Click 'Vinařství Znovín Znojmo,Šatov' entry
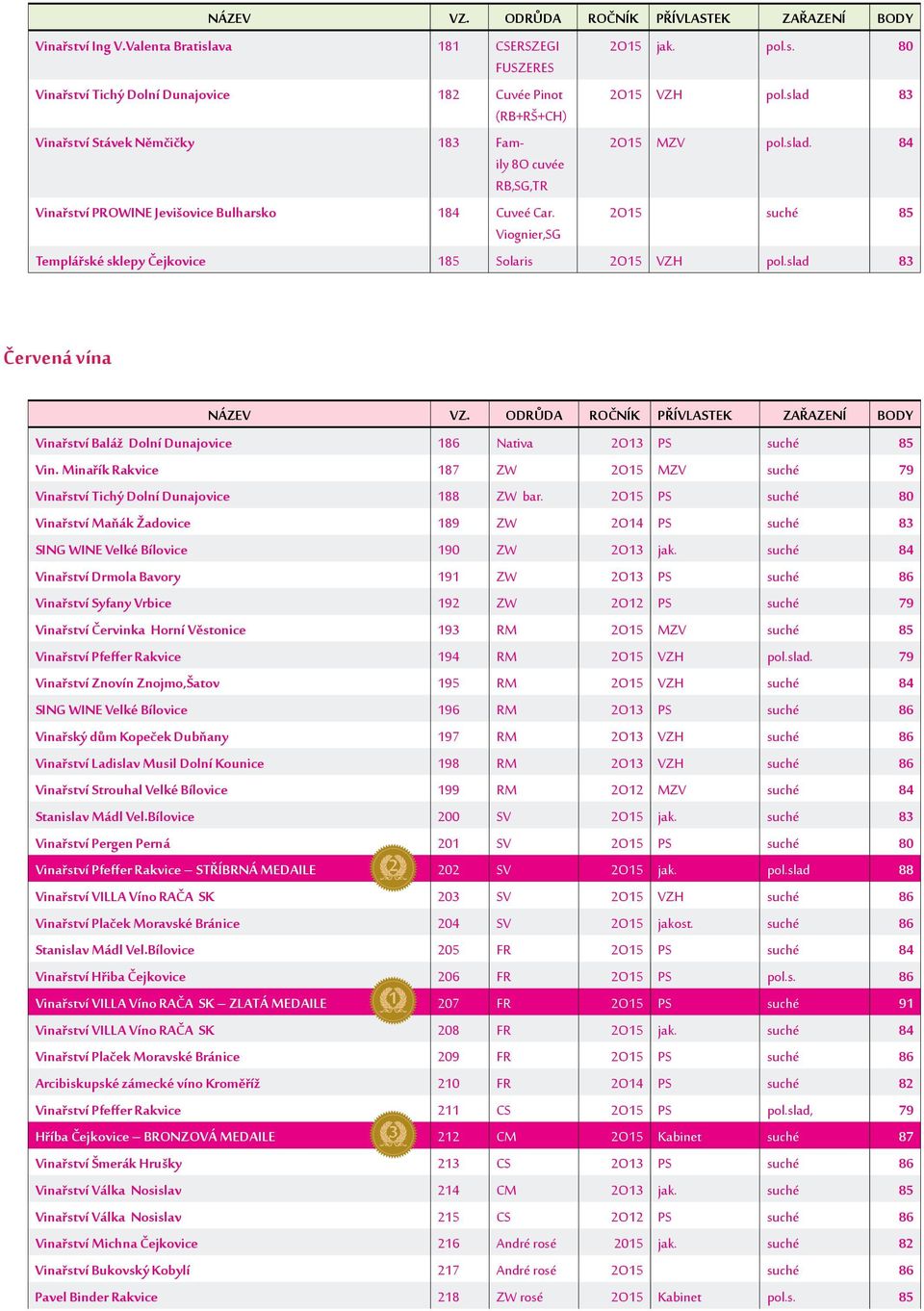 (x=128, y=683)
